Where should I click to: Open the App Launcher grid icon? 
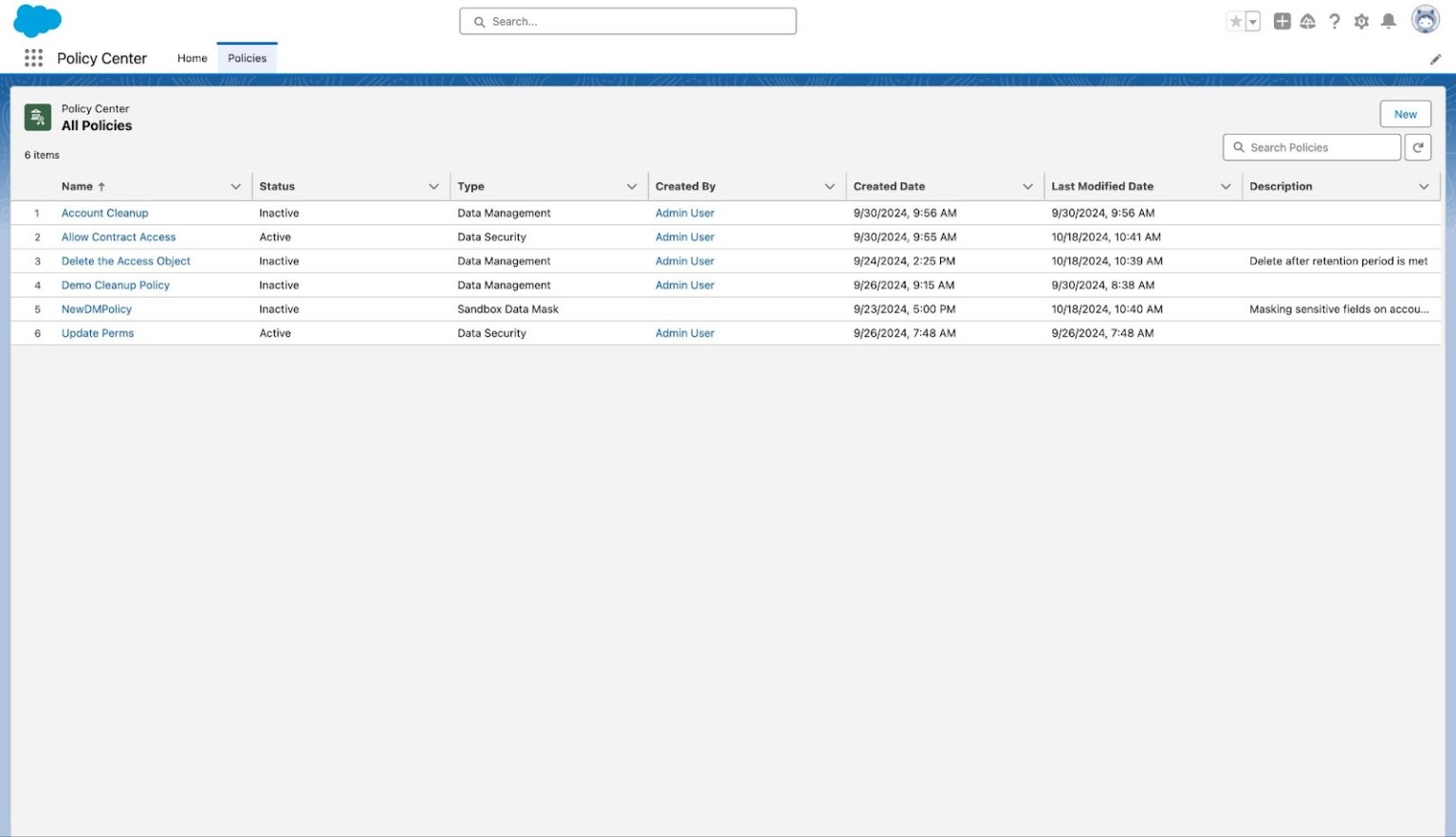point(32,58)
